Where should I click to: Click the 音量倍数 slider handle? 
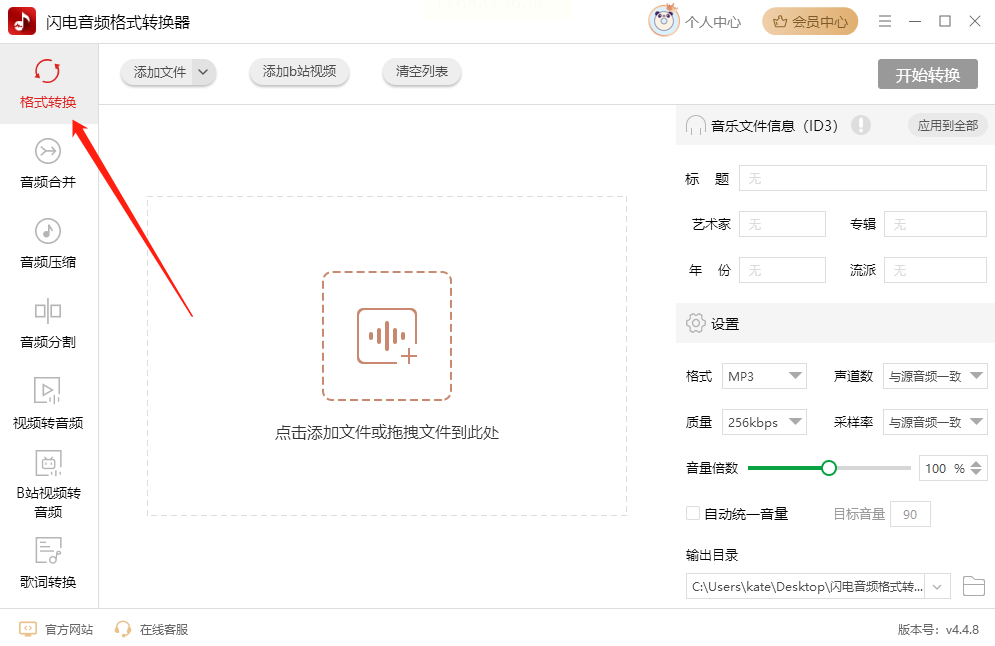828,468
